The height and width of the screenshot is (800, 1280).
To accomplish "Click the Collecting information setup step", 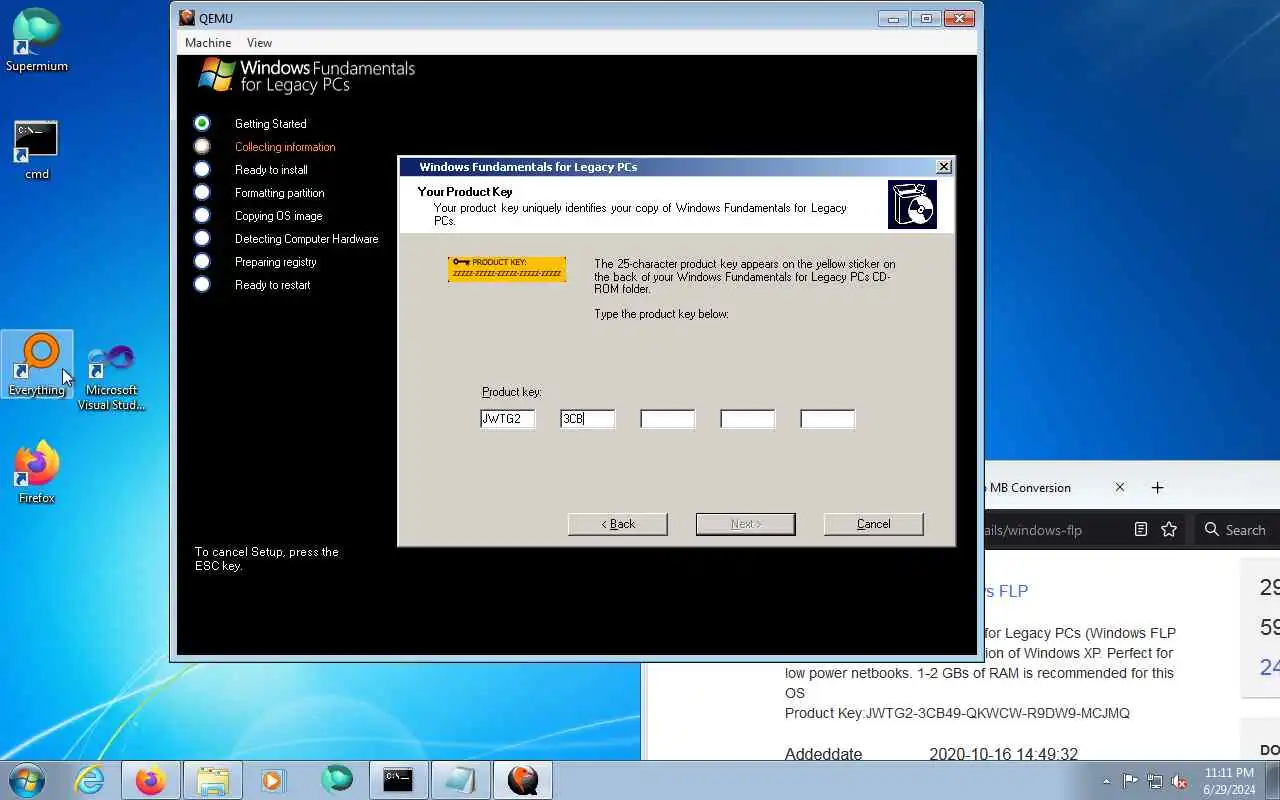I will (x=285, y=147).
